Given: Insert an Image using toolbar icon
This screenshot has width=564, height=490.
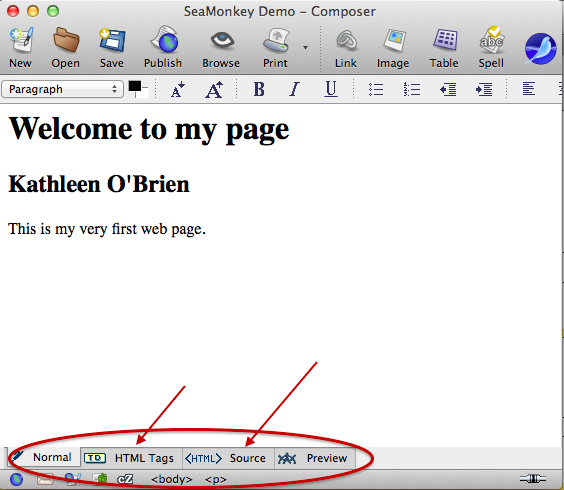Looking at the screenshot, I should click(395, 40).
